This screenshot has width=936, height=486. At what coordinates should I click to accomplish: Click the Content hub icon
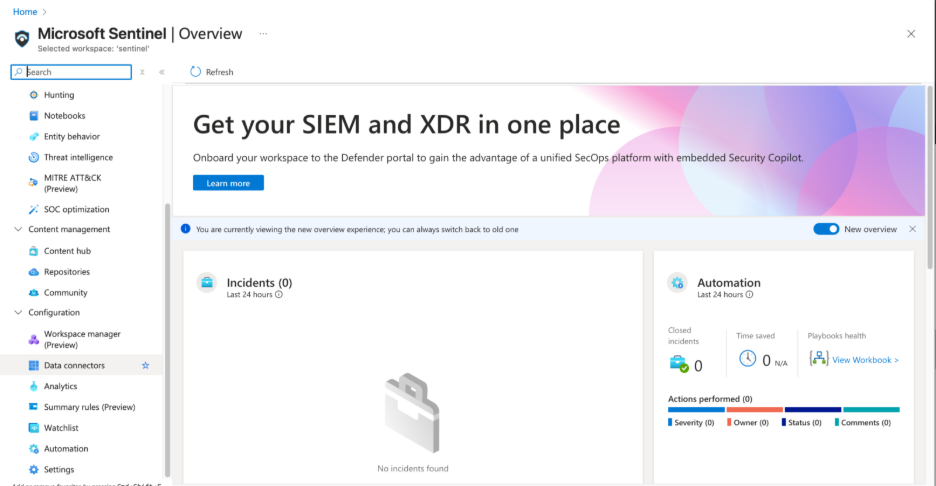point(34,251)
